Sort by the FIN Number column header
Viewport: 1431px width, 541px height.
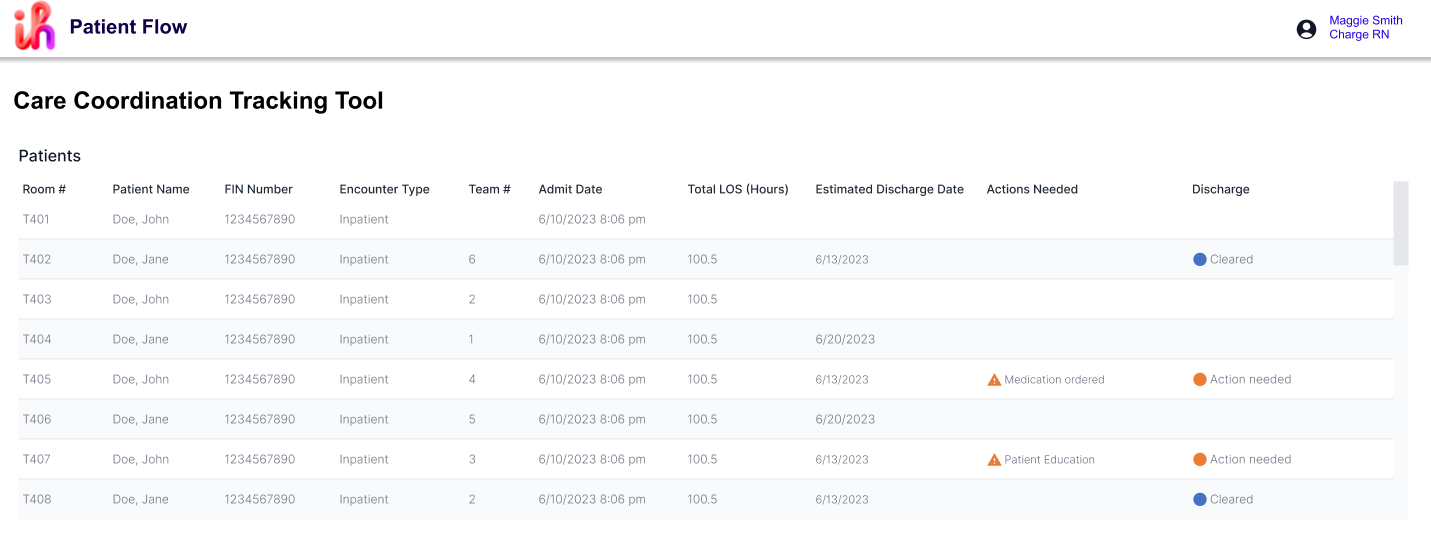pyautogui.click(x=258, y=189)
